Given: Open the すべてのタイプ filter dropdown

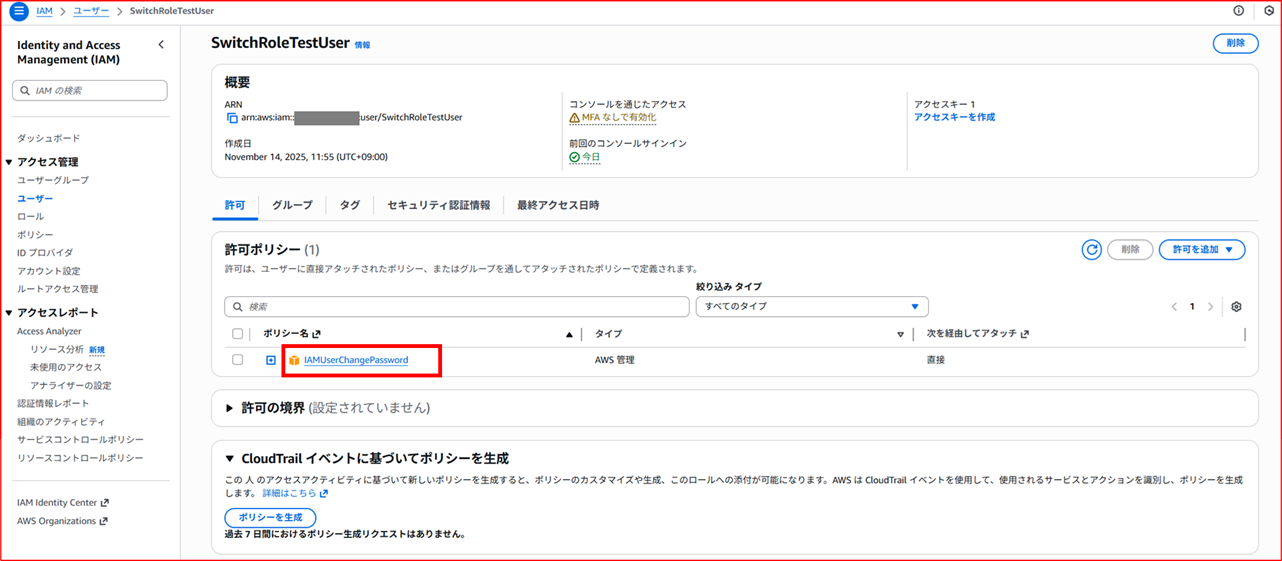Looking at the screenshot, I should coord(812,307).
